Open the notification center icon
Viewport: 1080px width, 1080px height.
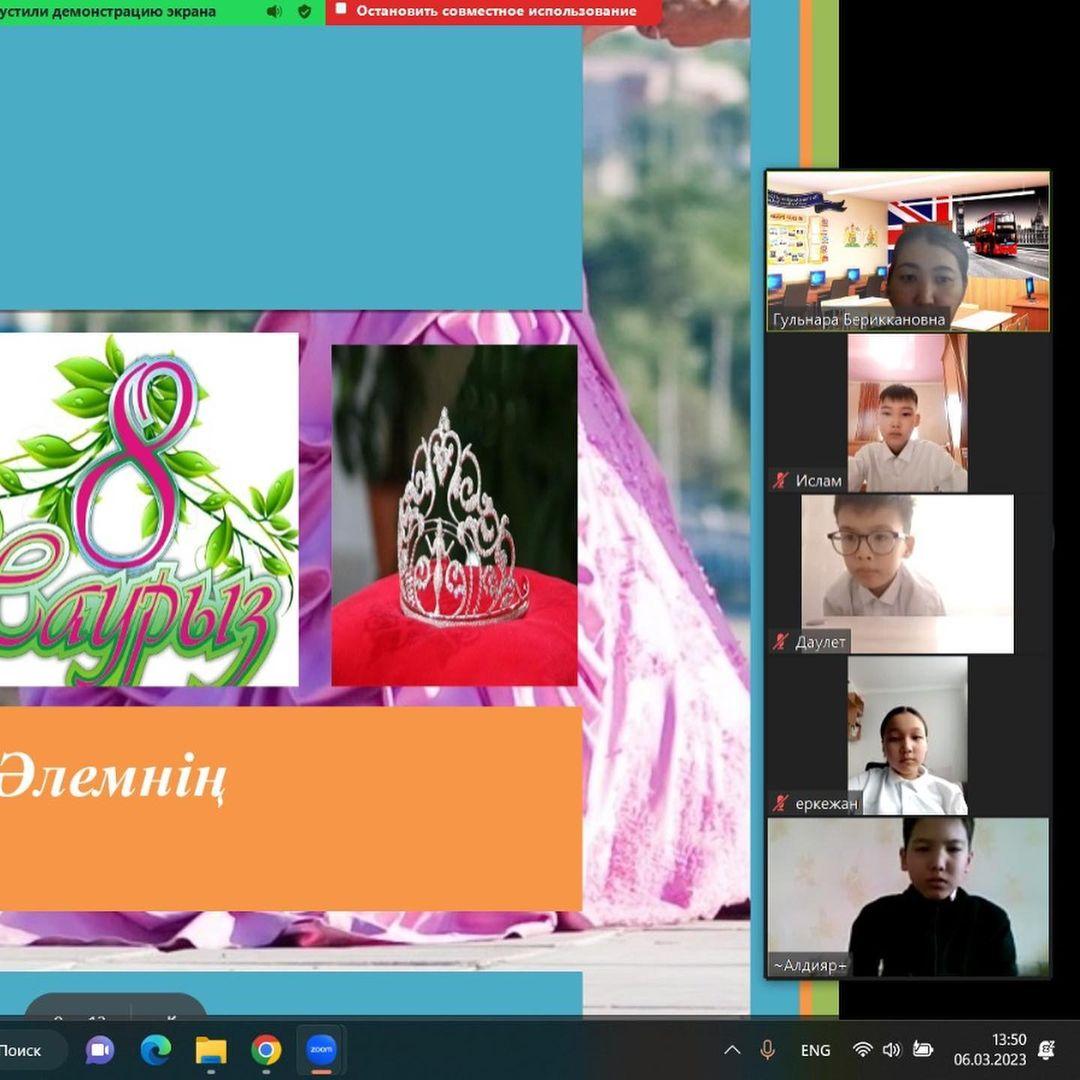(x=1047, y=1050)
